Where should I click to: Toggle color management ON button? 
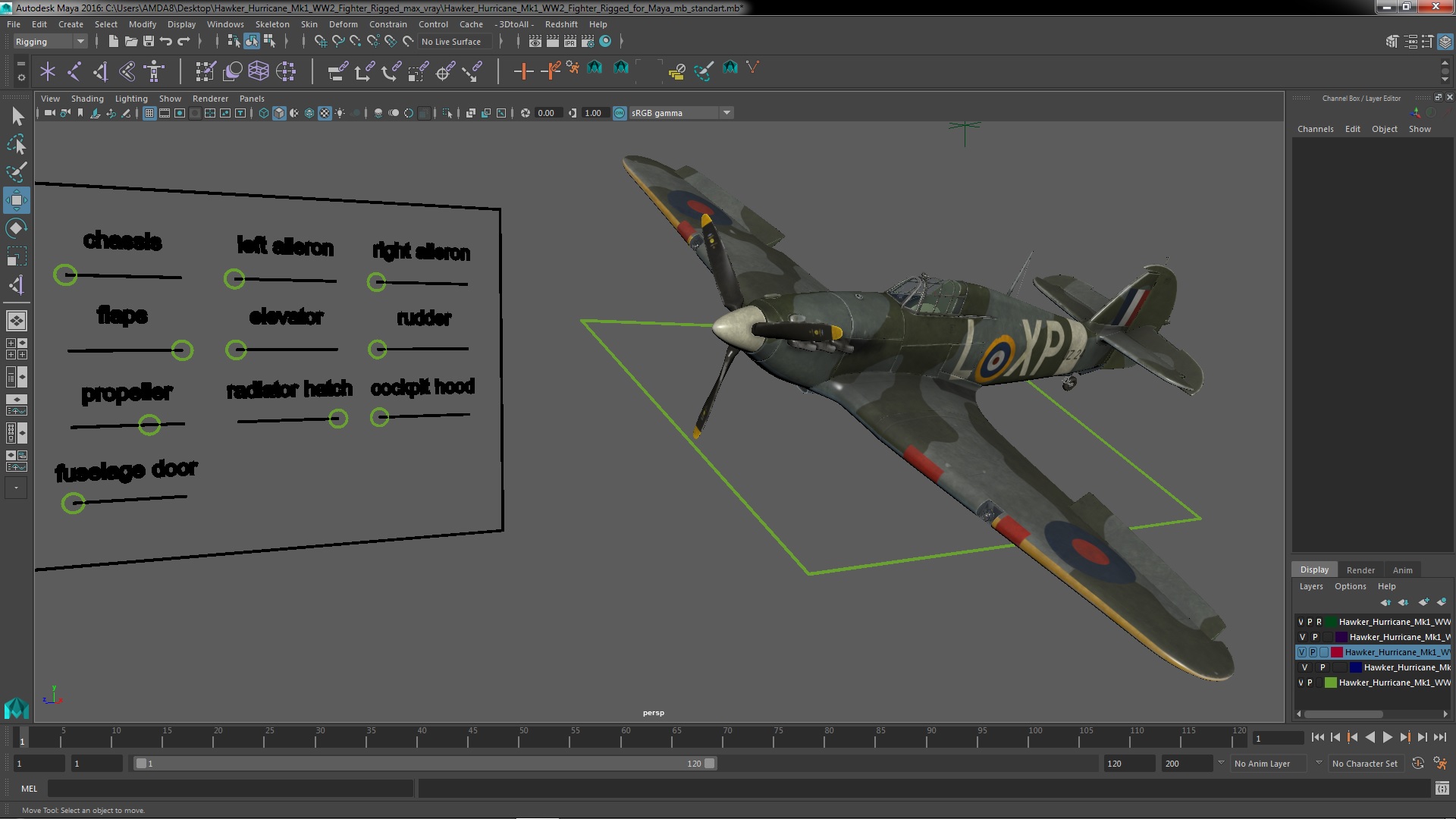pyautogui.click(x=620, y=113)
